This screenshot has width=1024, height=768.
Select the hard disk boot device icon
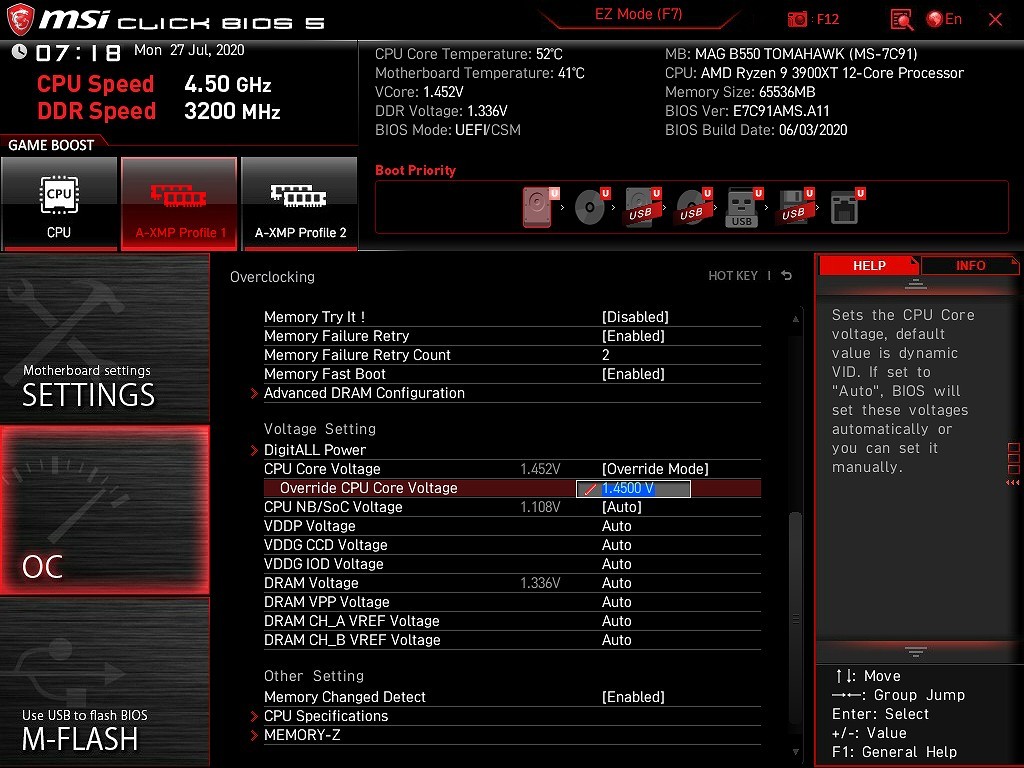click(538, 208)
